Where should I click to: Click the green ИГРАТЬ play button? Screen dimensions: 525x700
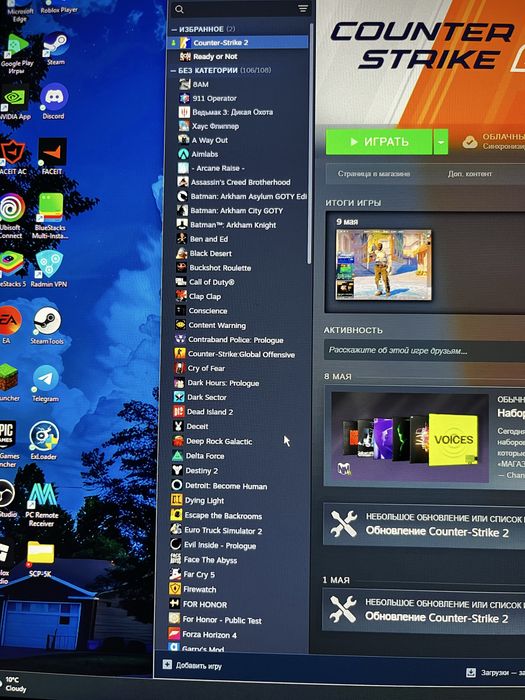point(379,142)
